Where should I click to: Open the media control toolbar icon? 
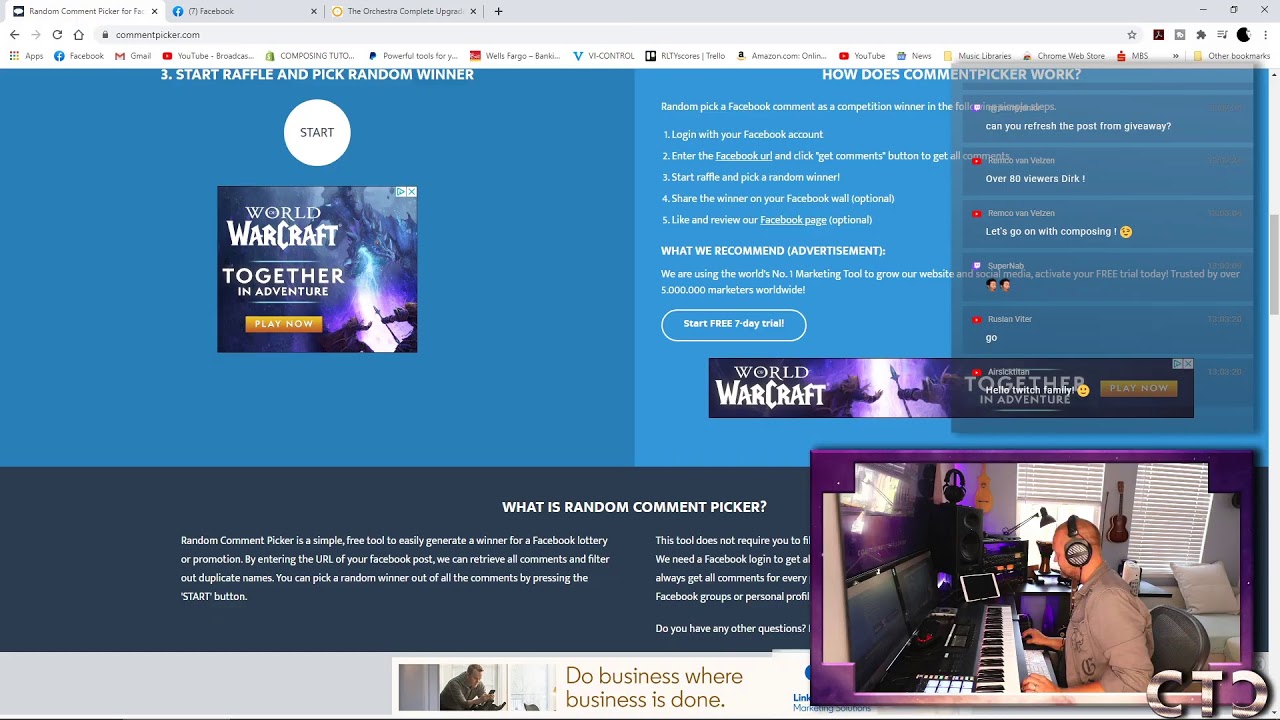(x=1222, y=34)
